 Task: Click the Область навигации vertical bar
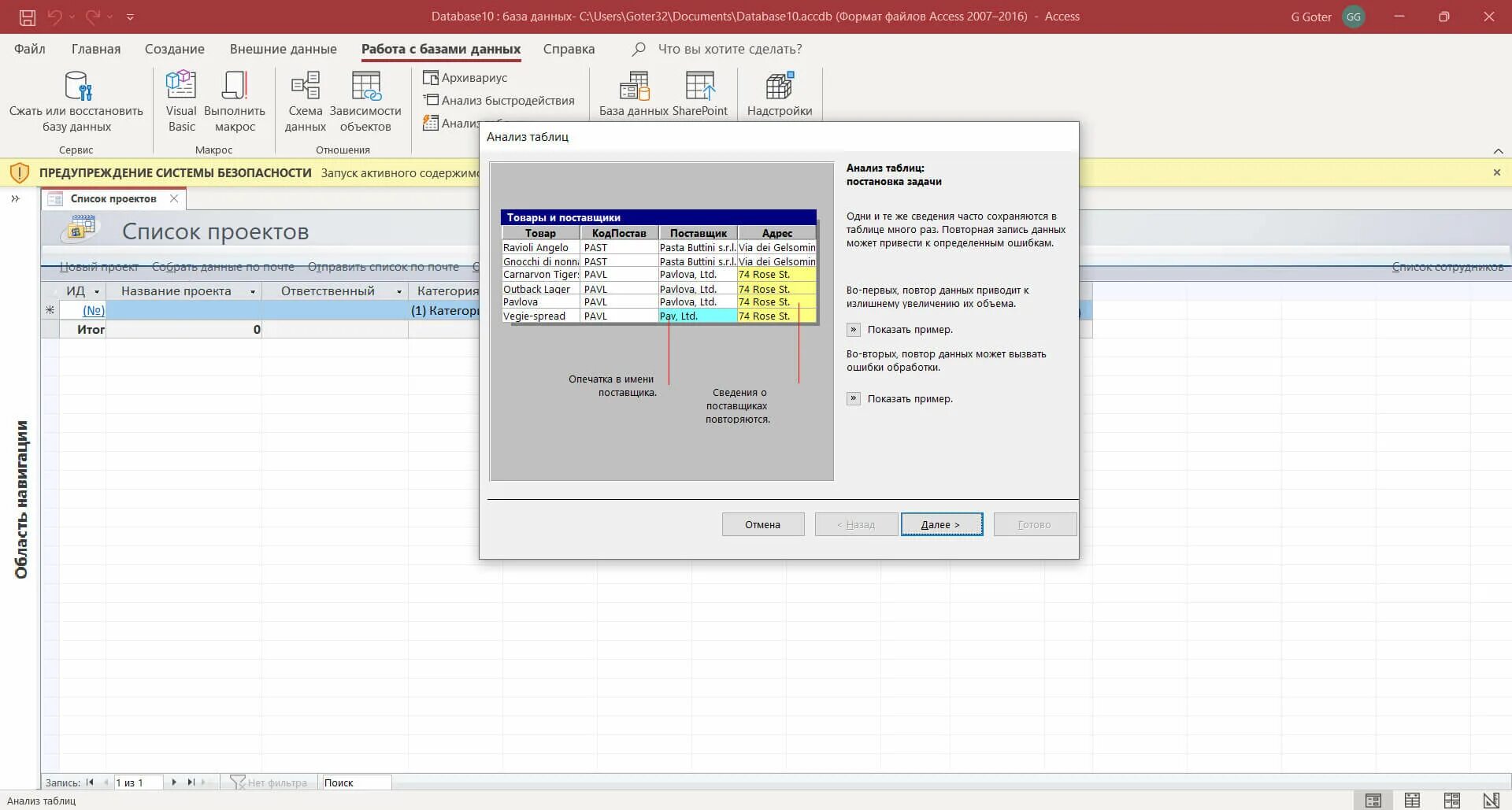(x=21, y=500)
